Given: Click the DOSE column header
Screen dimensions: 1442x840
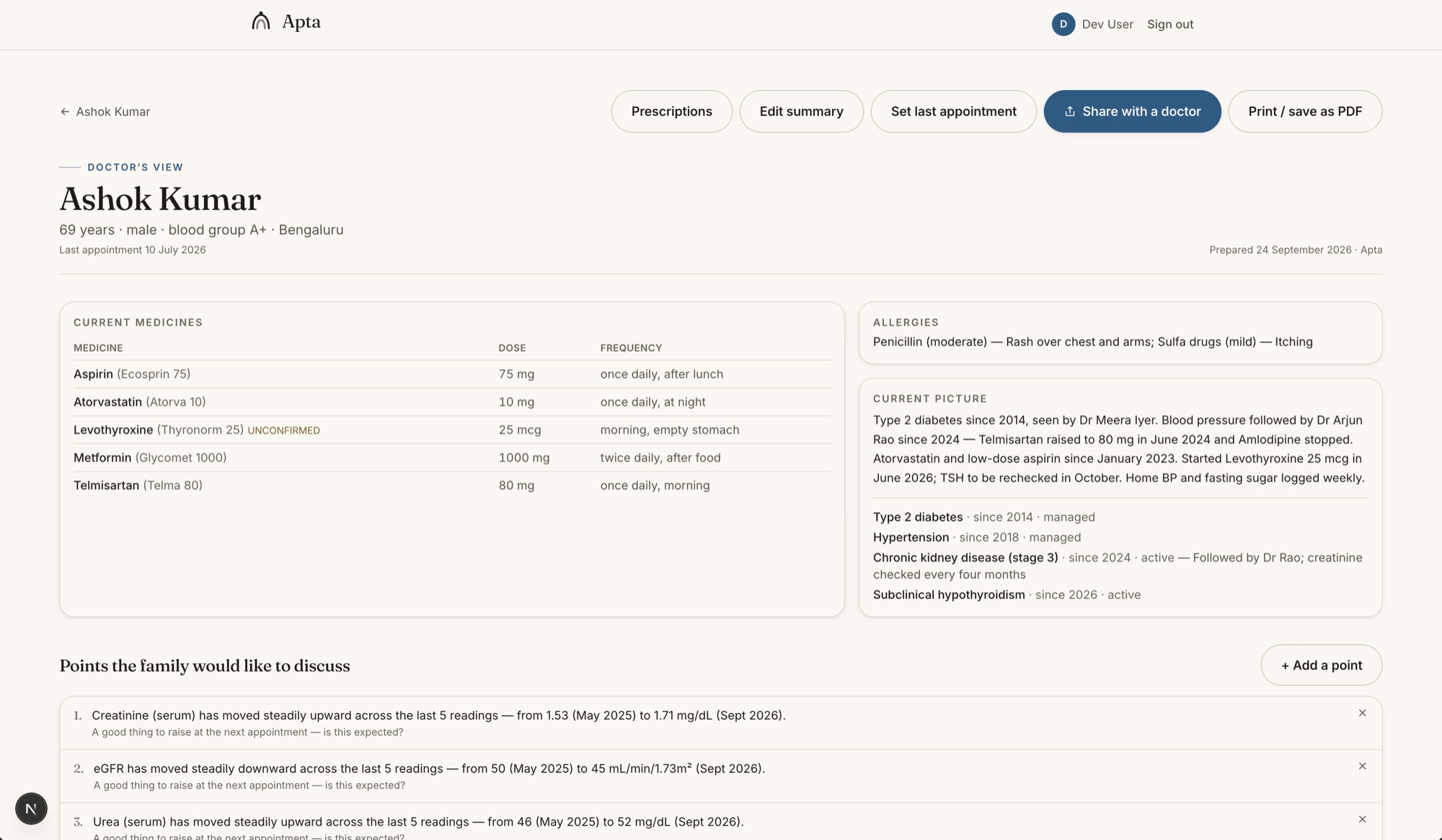Looking at the screenshot, I should [512, 348].
